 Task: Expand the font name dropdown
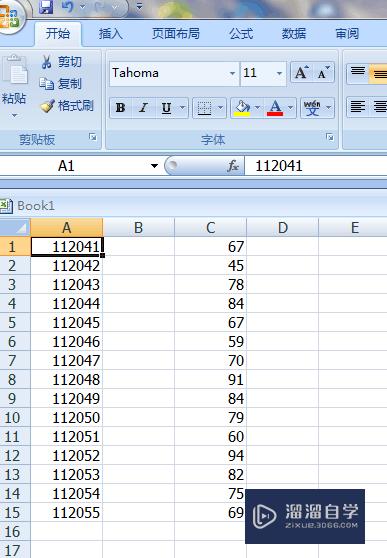pos(232,73)
